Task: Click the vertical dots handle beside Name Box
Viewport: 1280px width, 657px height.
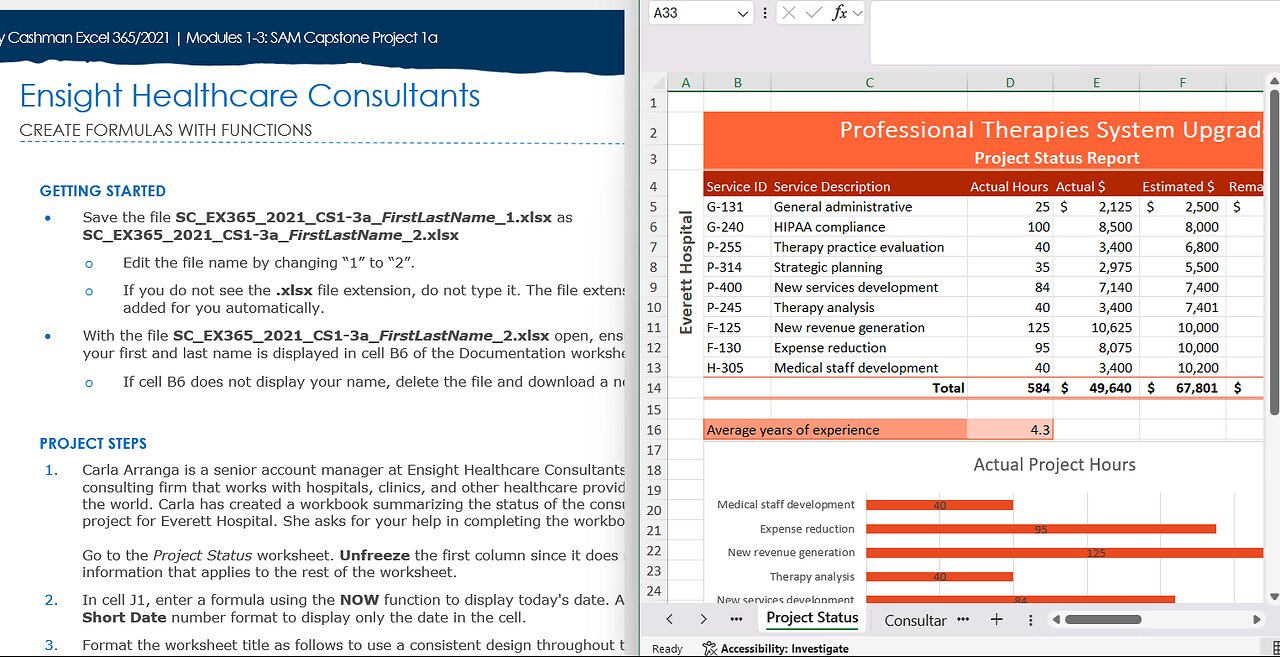Action: pos(765,13)
